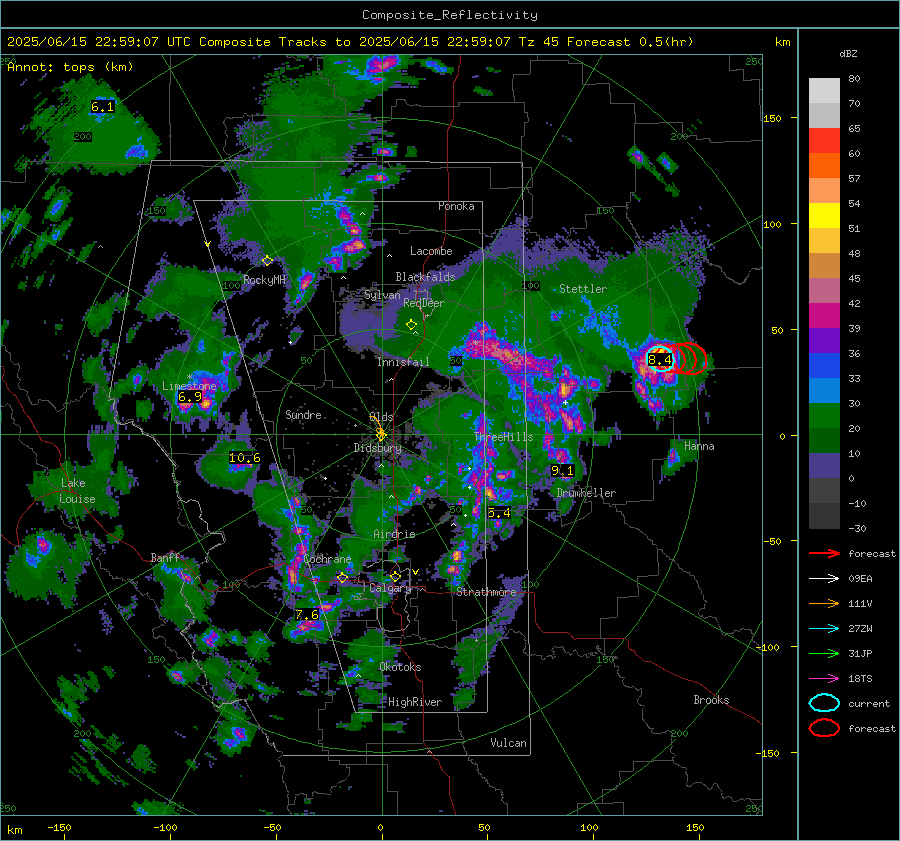Click the yellow 54-to-51 dBZ swatch

pyautogui.click(x=824, y=216)
